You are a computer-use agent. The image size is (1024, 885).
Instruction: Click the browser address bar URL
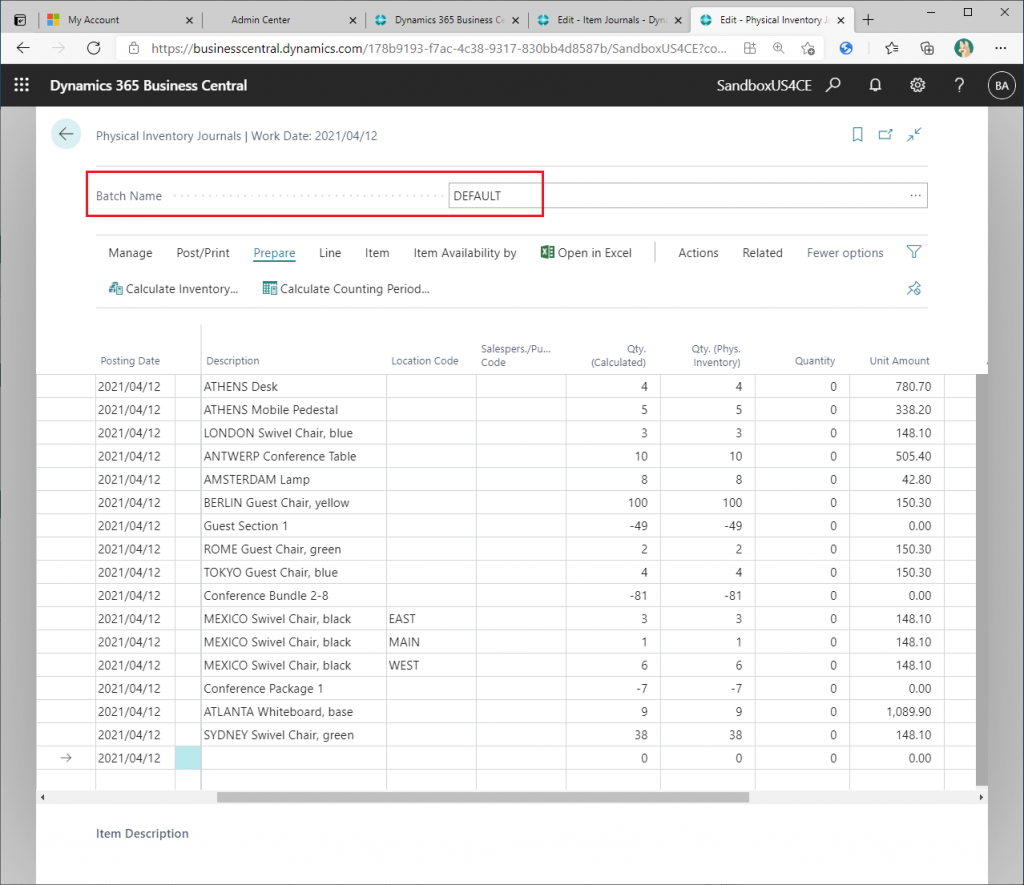(x=439, y=48)
